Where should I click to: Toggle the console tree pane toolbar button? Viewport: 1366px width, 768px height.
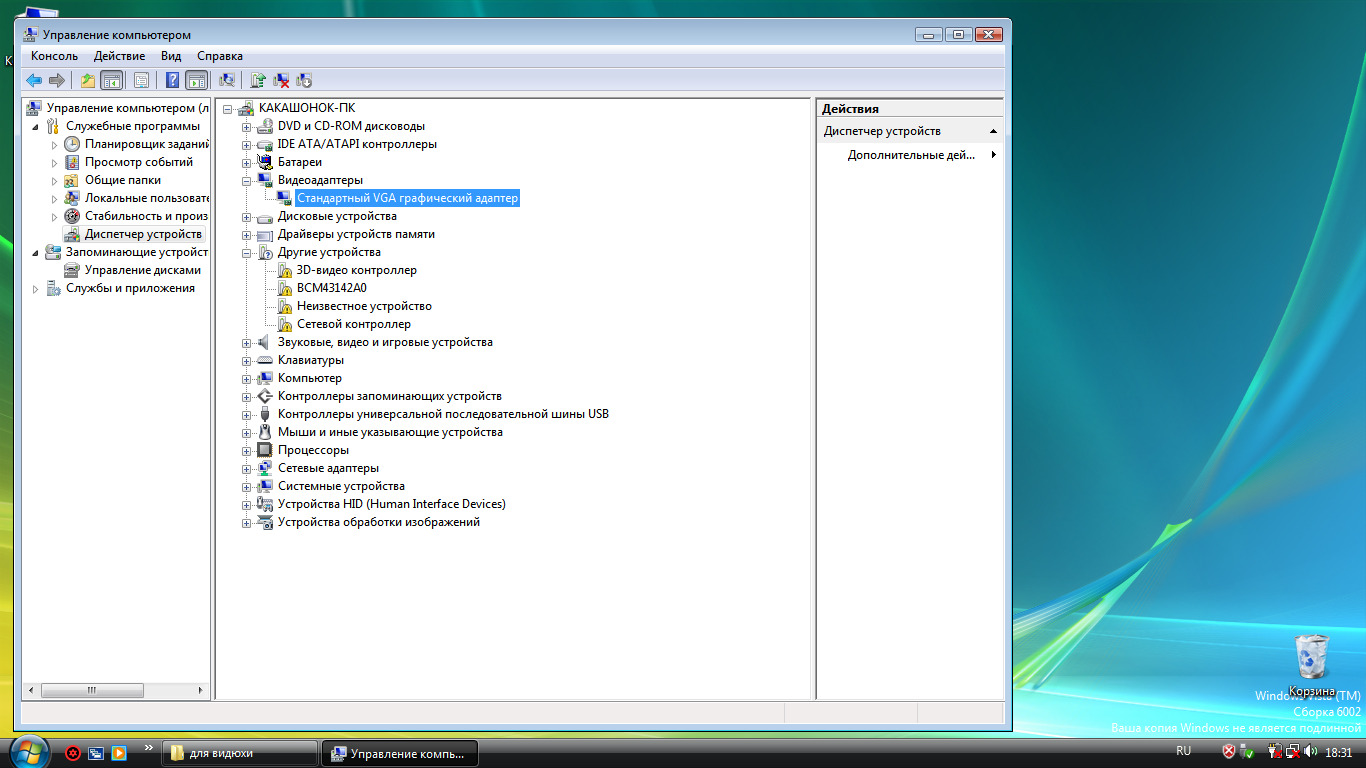[111, 80]
